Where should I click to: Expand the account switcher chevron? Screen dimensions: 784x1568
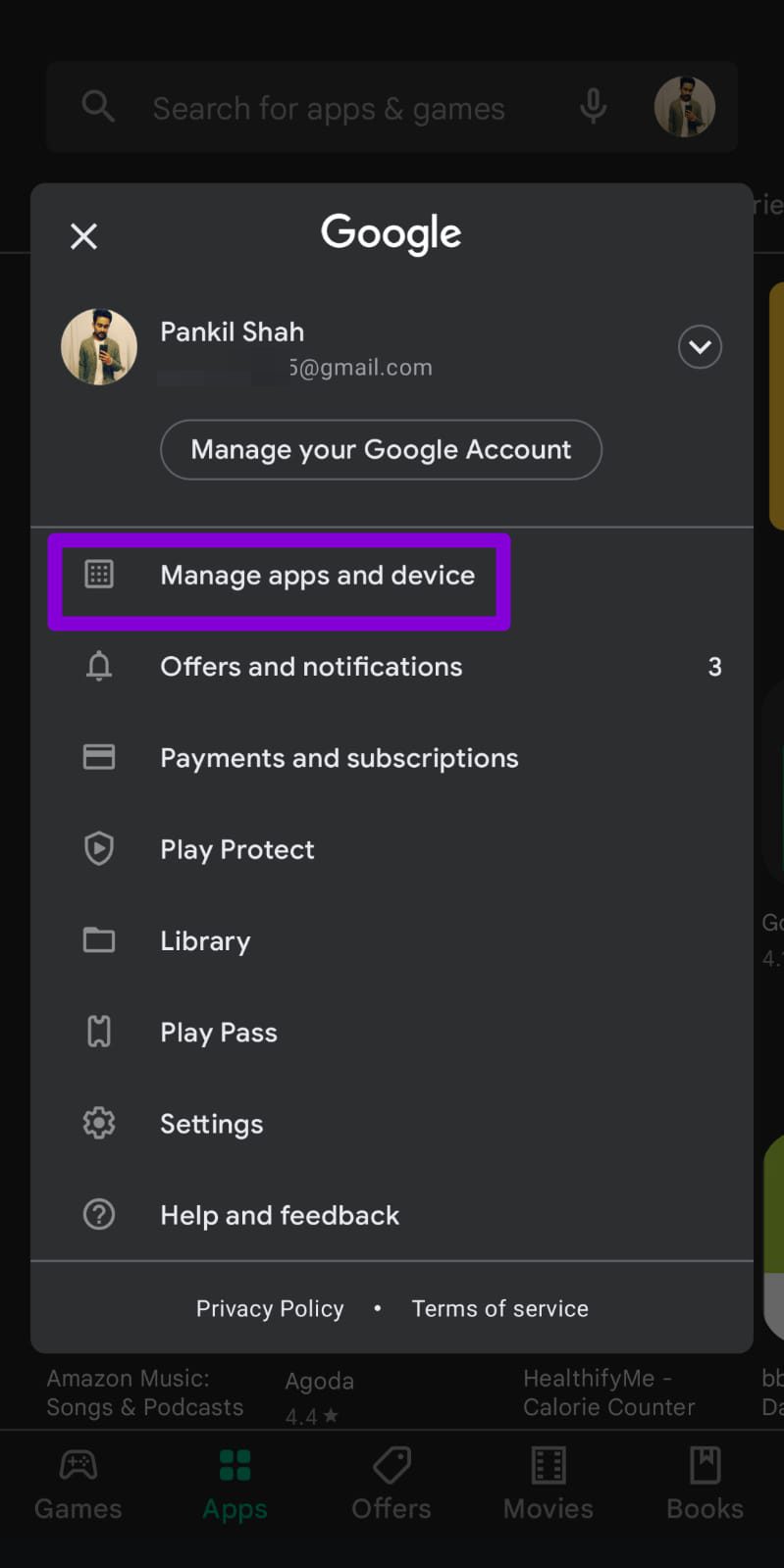[x=700, y=347]
